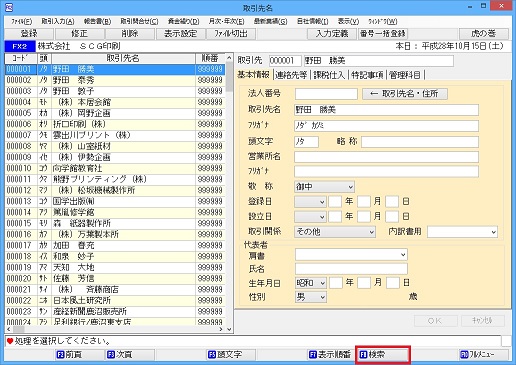The height and width of the screenshot is (365, 516).
Task: Open the 取引関係 dropdown showing その他
Action: click(335, 232)
